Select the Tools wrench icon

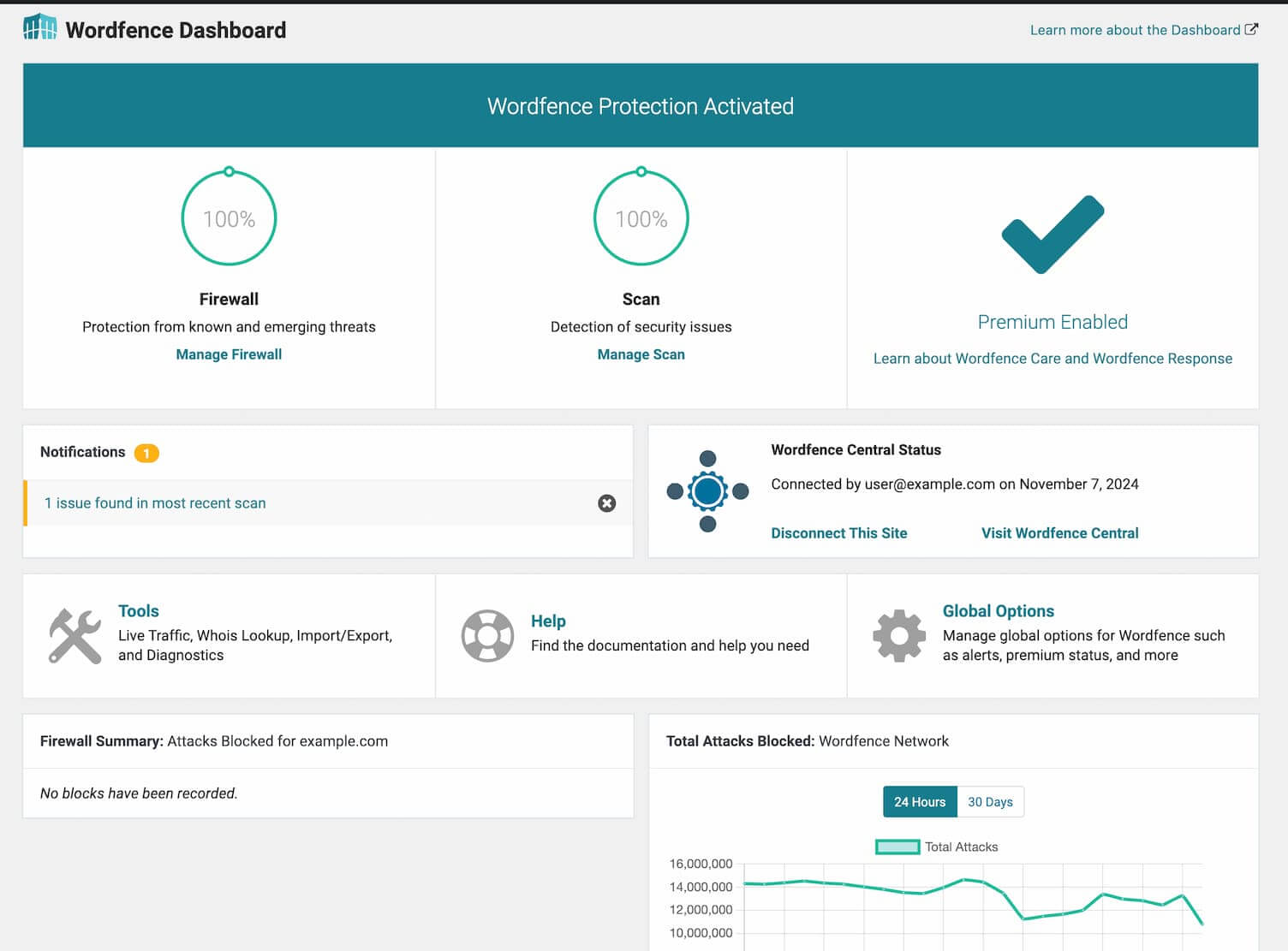coord(73,634)
